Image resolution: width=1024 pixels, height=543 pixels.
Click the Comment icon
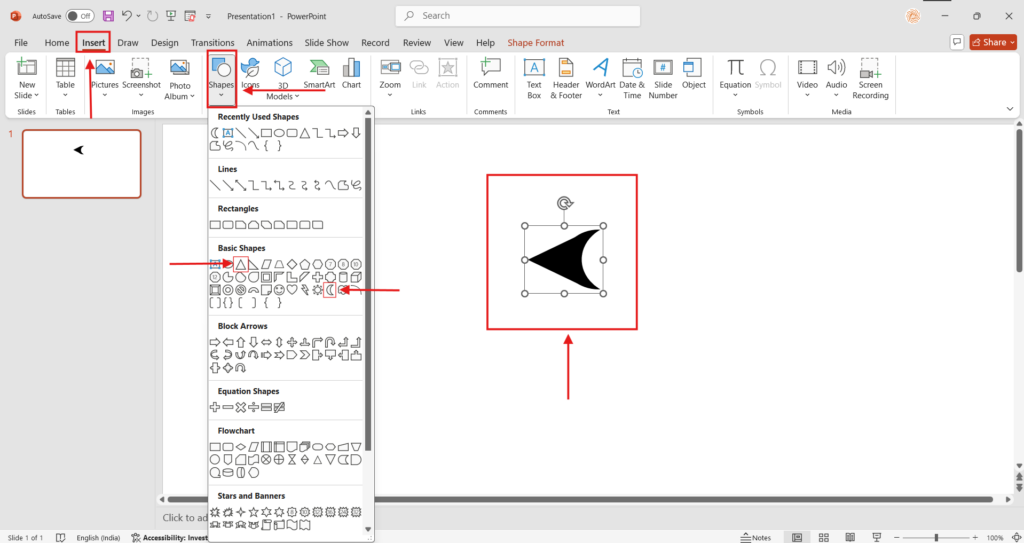pos(490,73)
